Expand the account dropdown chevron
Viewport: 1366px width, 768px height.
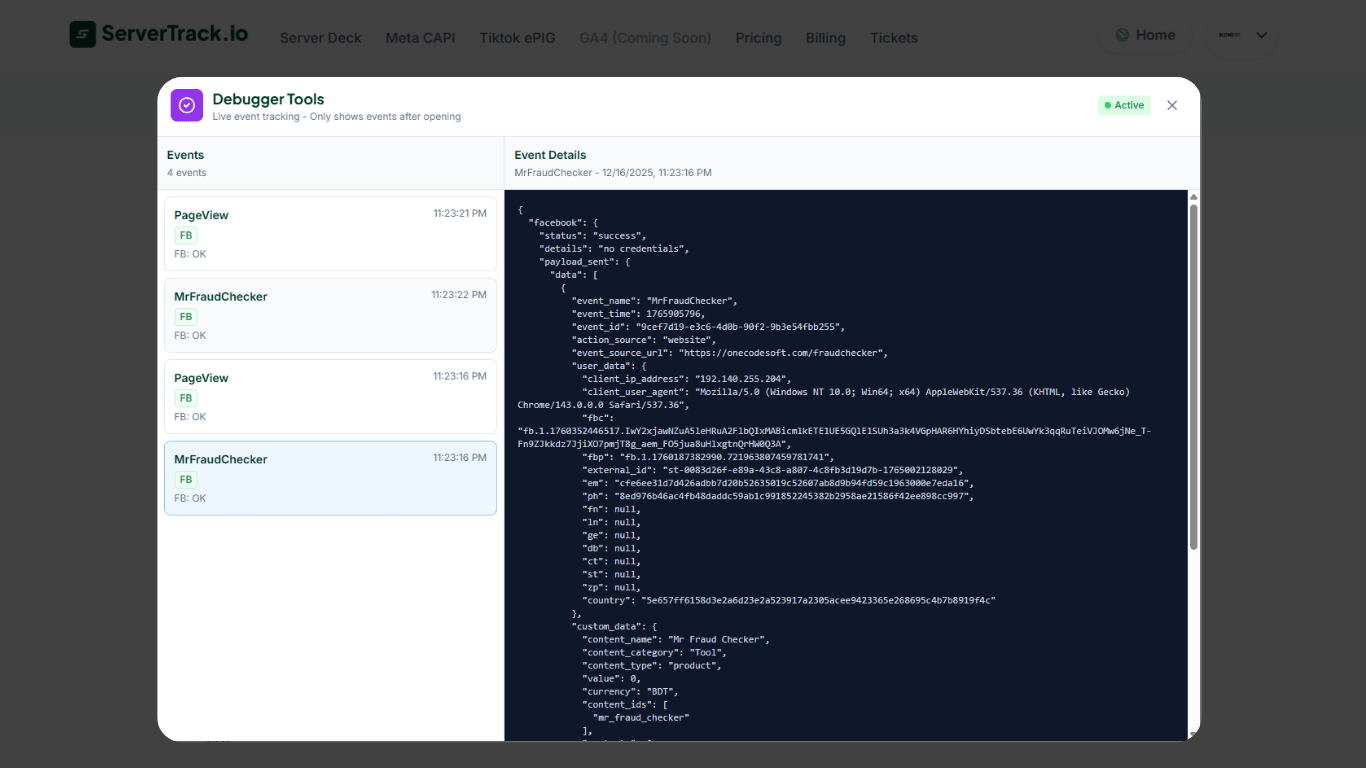coord(1262,34)
